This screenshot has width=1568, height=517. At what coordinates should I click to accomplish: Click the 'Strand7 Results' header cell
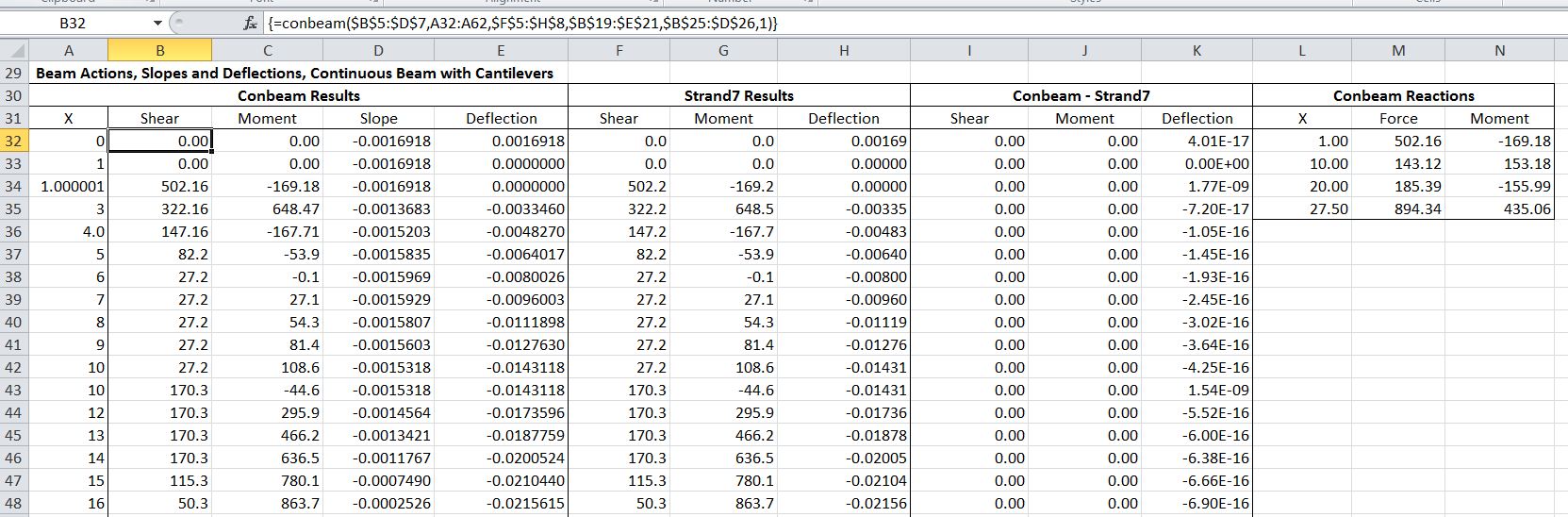(x=738, y=95)
